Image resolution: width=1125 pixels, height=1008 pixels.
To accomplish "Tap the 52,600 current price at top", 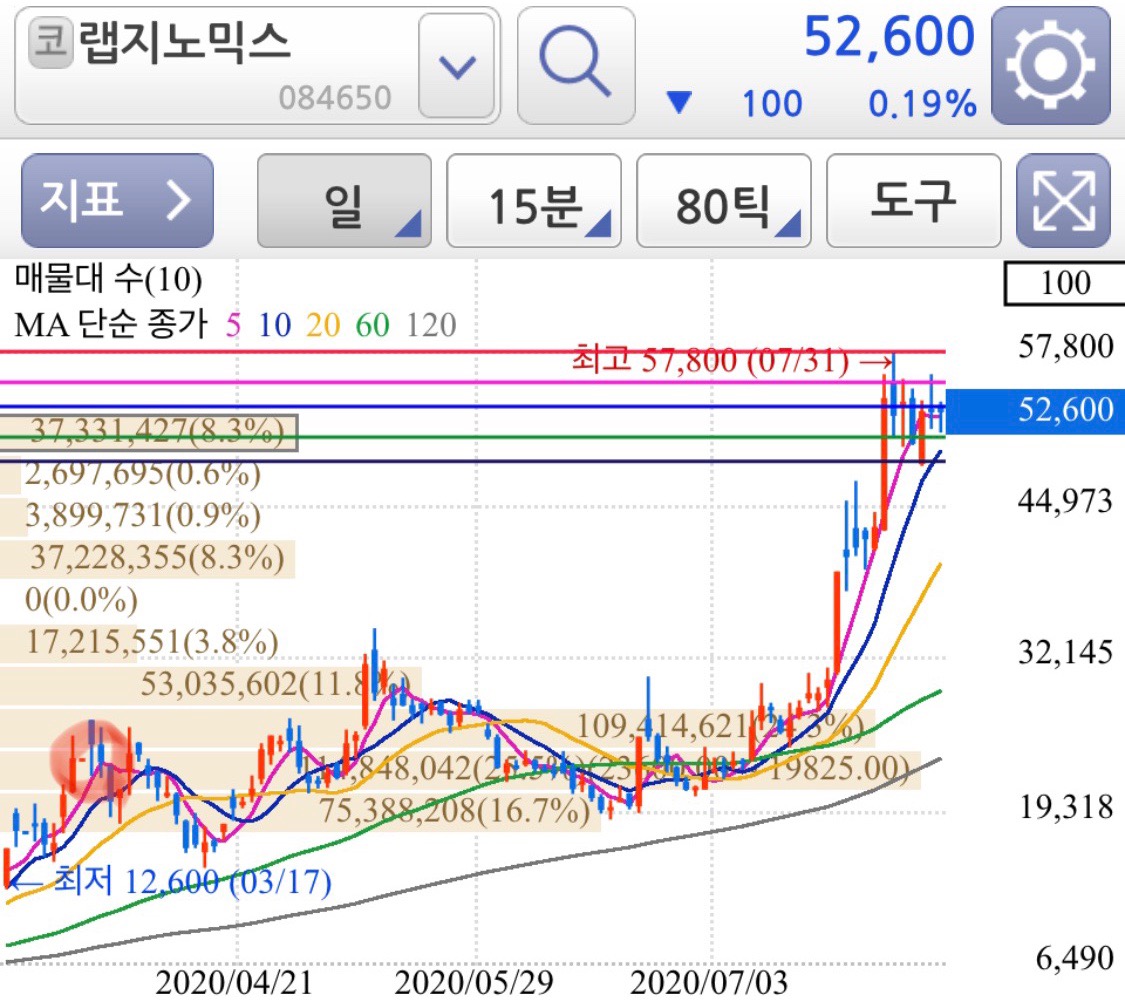I will click(889, 37).
